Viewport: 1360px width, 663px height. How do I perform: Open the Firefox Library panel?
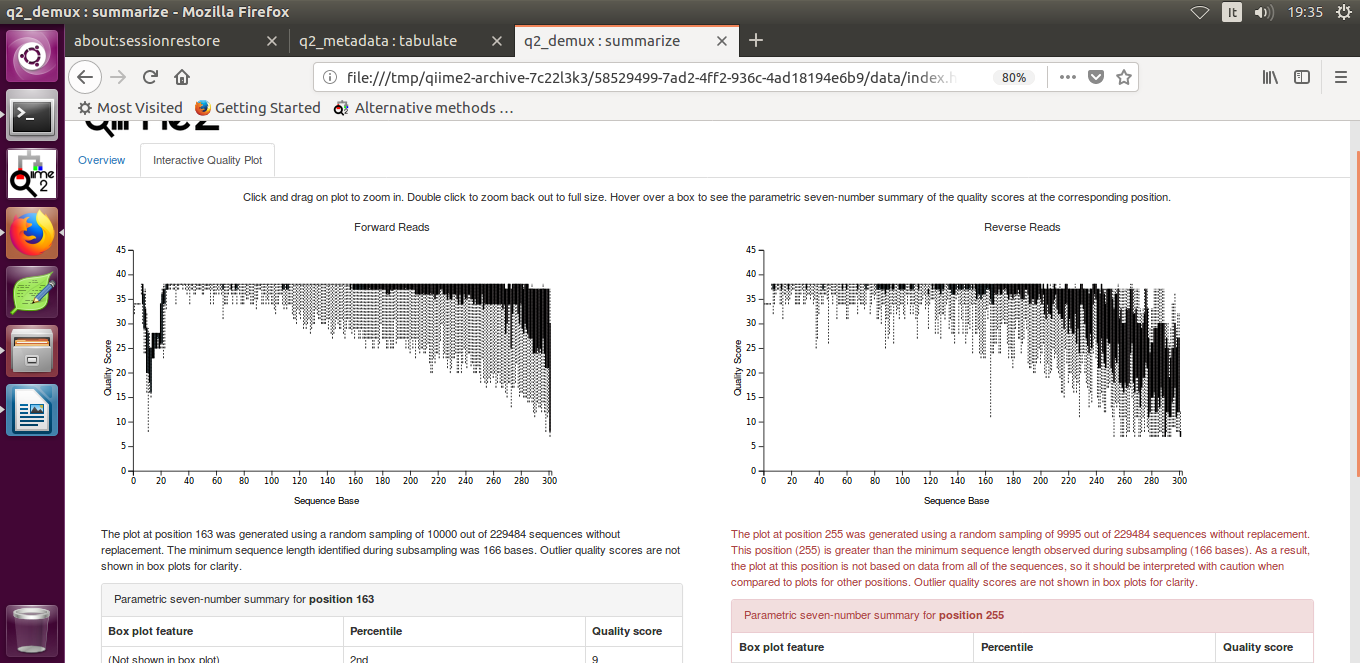[x=1271, y=76]
